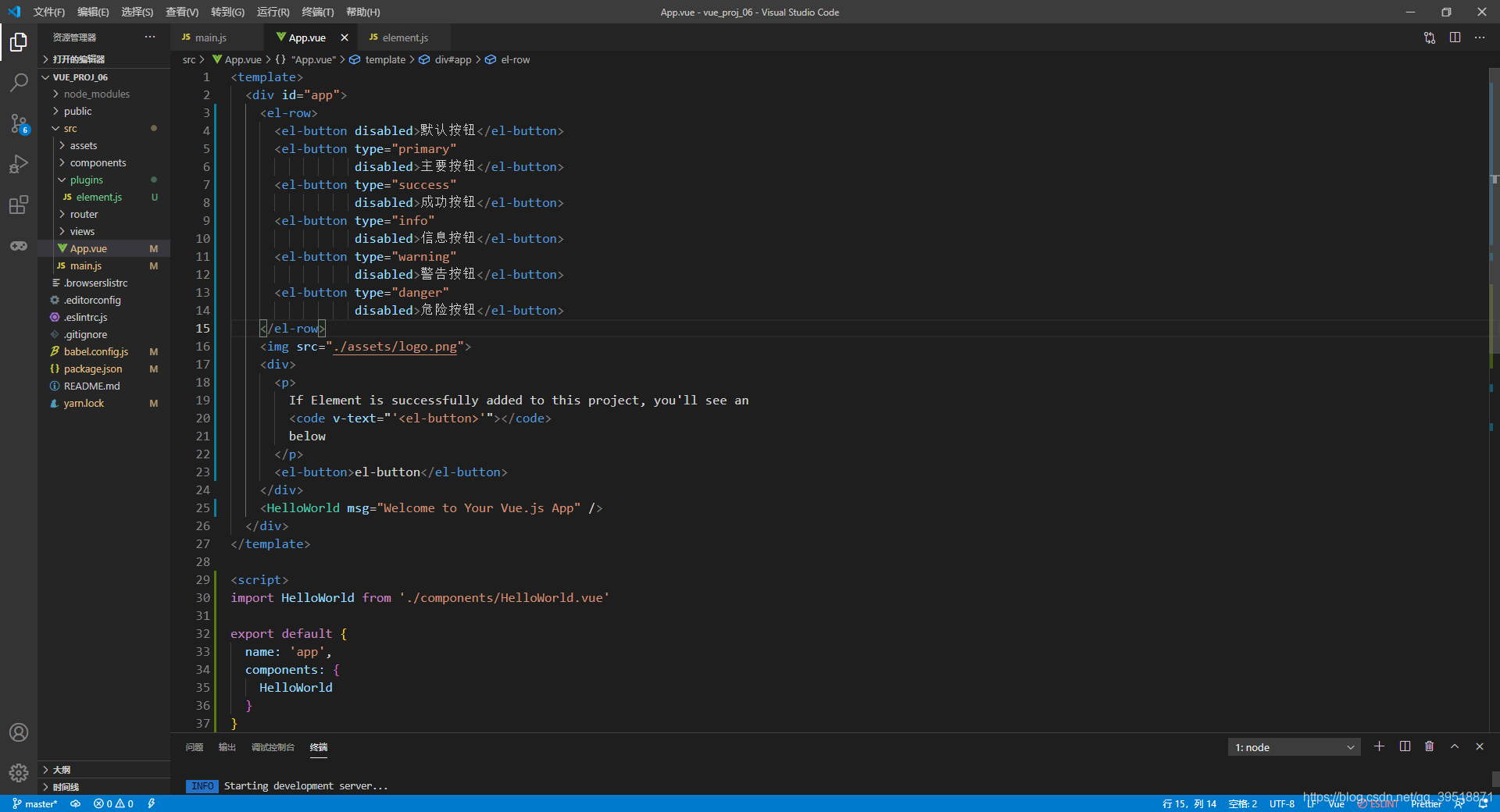This screenshot has height=812, width=1500.
Task: Collapse the plugins folder
Action: click(104, 180)
